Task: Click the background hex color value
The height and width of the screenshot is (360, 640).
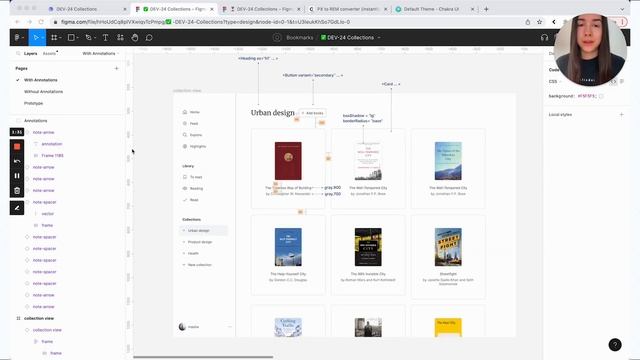Action: 587,96
